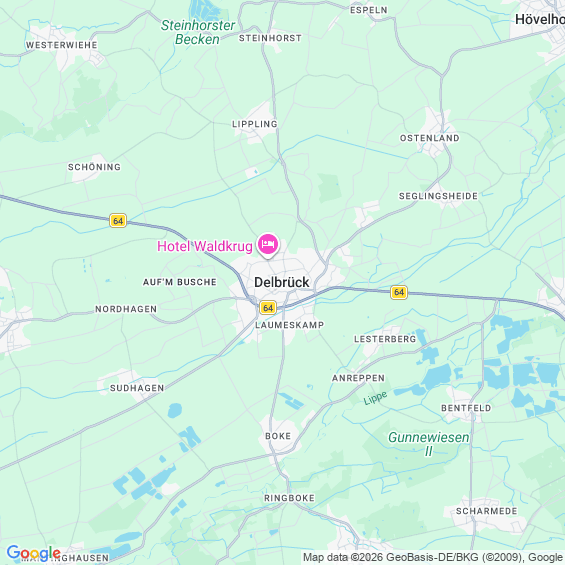Click the Sudhagen village label
Image resolution: width=565 pixels, height=565 pixels.
(x=137, y=388)
